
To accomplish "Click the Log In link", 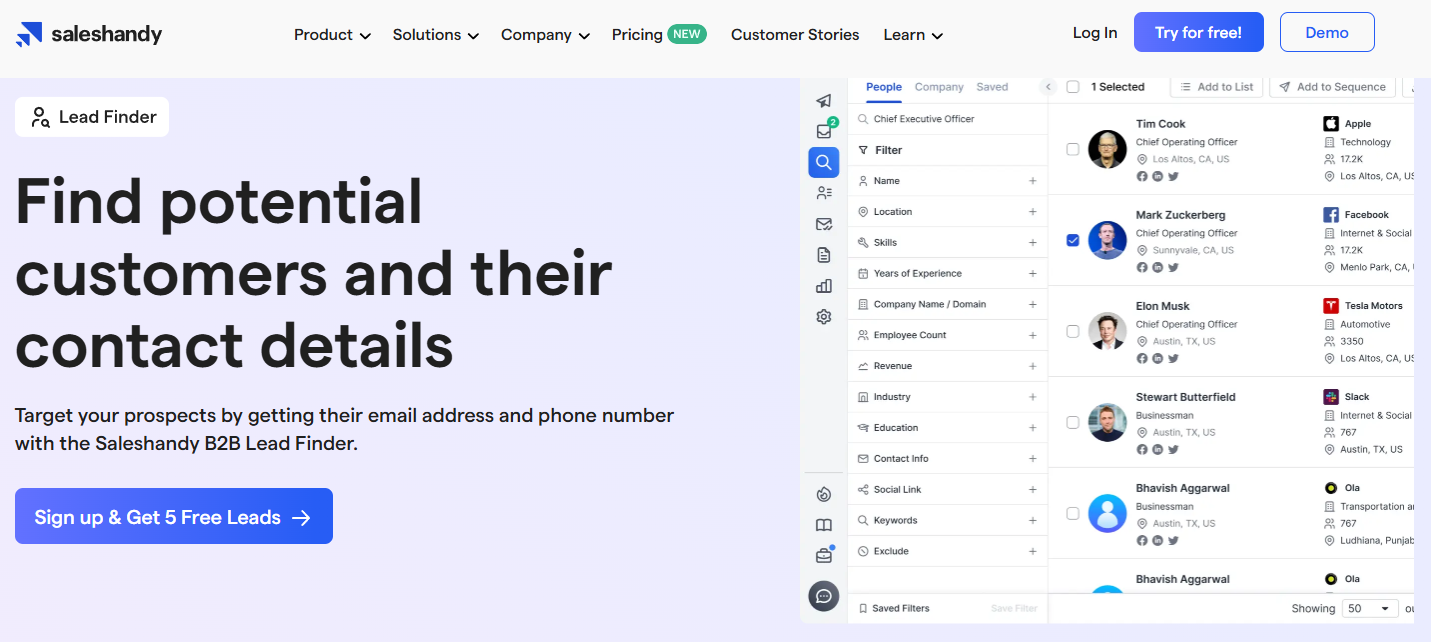I will click(1095, 33).
